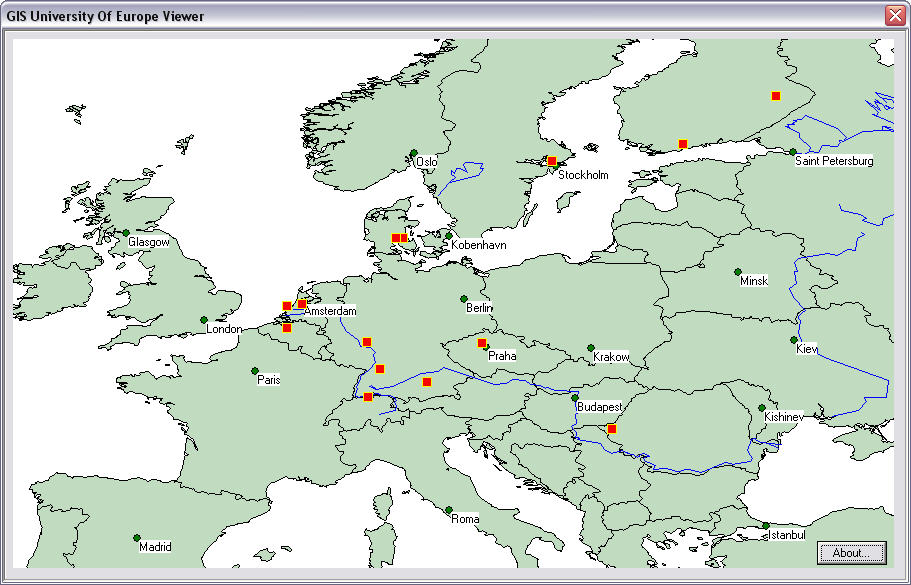Select the green city dot for Budapest
The width and height of the screenshot is (911, 585).
(x=575, y=398)
